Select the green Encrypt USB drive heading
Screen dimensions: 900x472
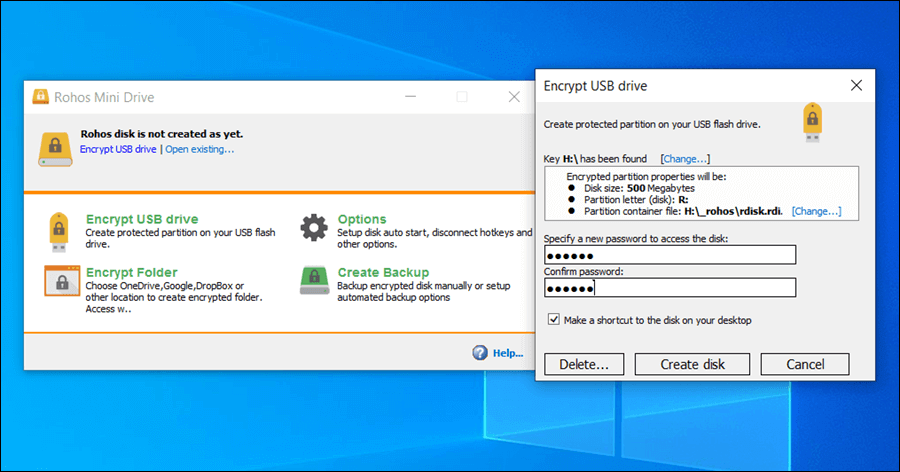(142, 219)
